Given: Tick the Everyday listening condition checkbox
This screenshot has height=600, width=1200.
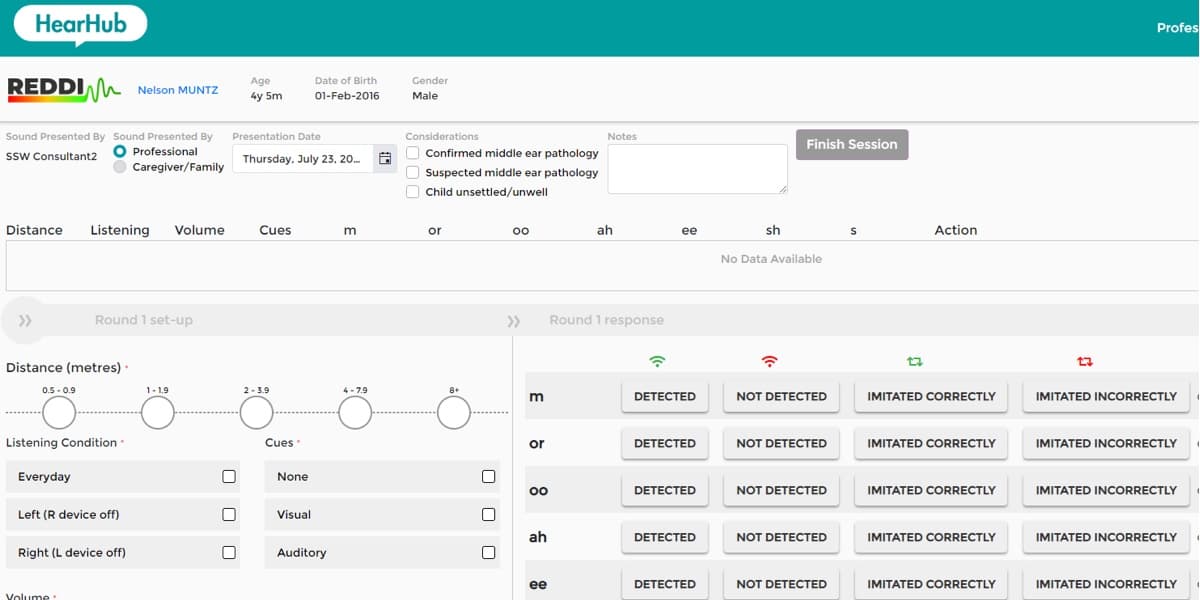Looking at the screenshot, I should click(x=229, y=477).
